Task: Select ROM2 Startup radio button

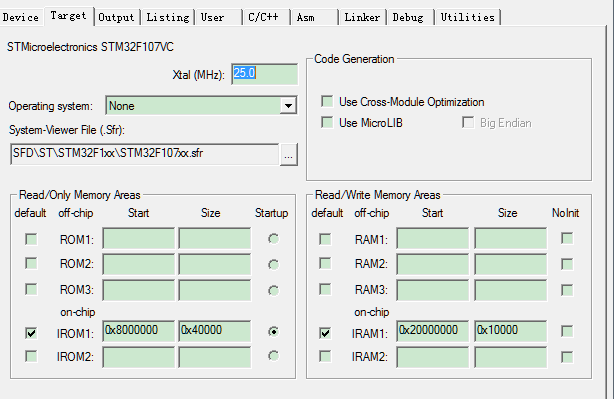Action: click(273, 265)
